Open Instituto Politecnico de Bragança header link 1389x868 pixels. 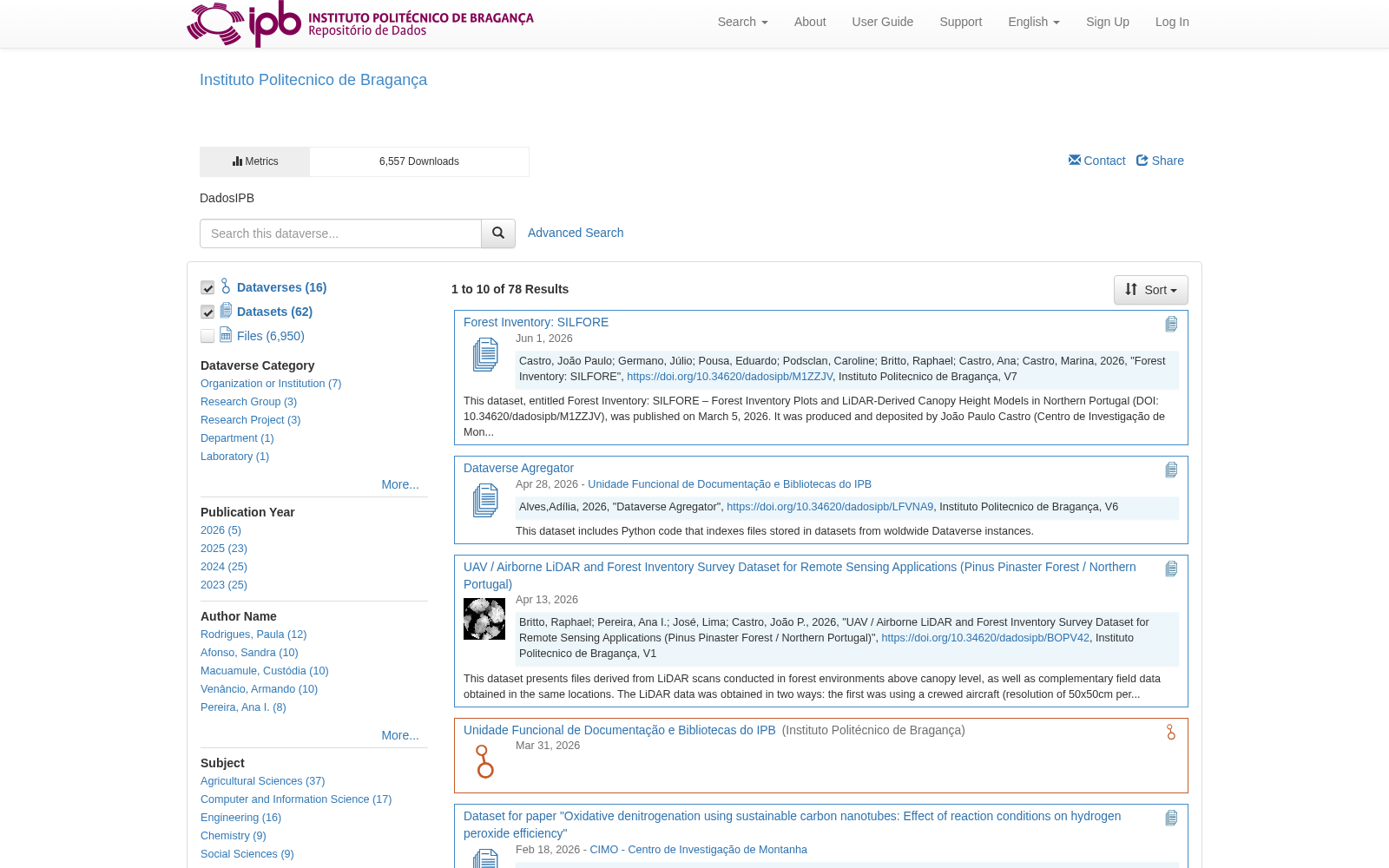(313, 80)
